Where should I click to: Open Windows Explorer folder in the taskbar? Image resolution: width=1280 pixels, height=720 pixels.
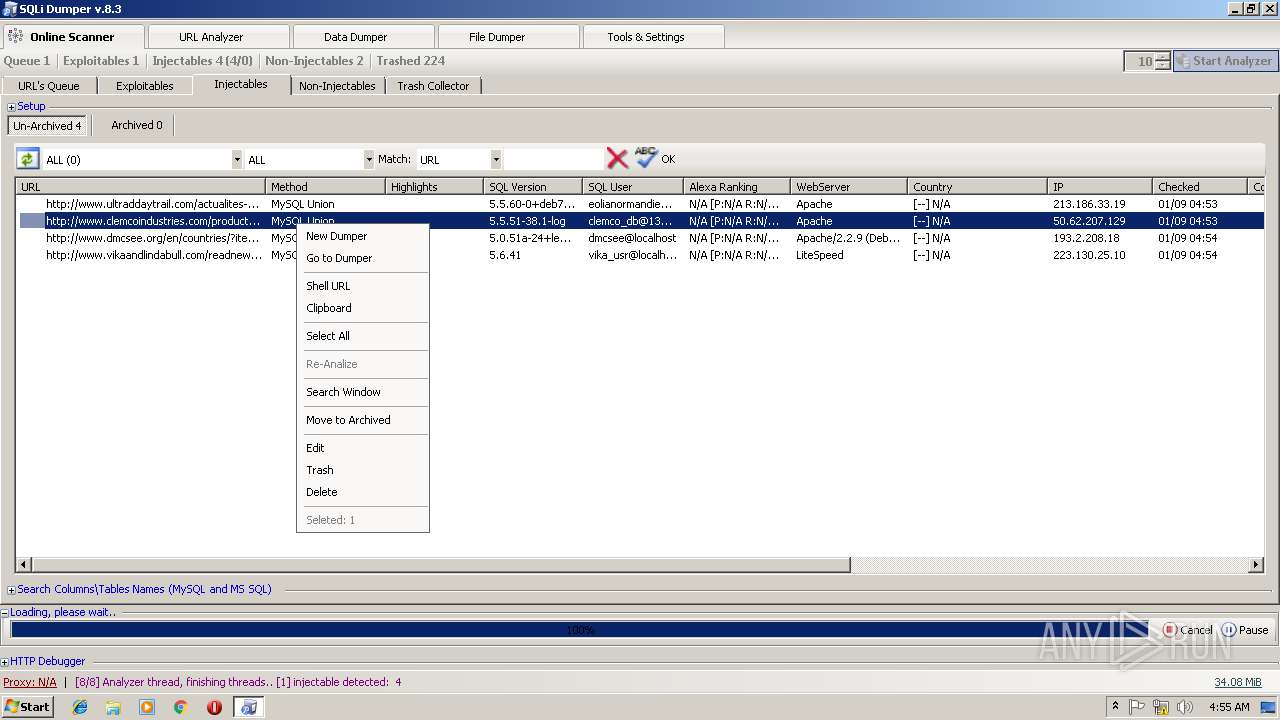[x=113, y=707]
